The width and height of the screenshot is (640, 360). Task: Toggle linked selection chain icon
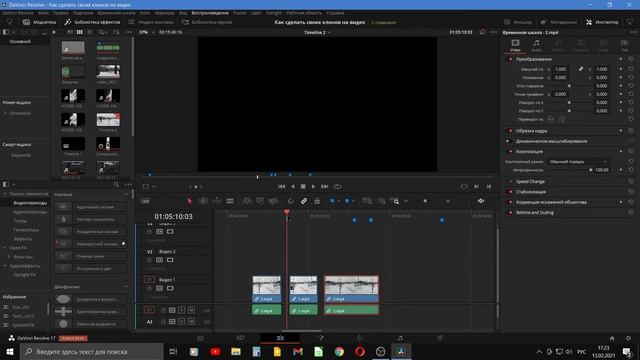click(x=304, y=201)
